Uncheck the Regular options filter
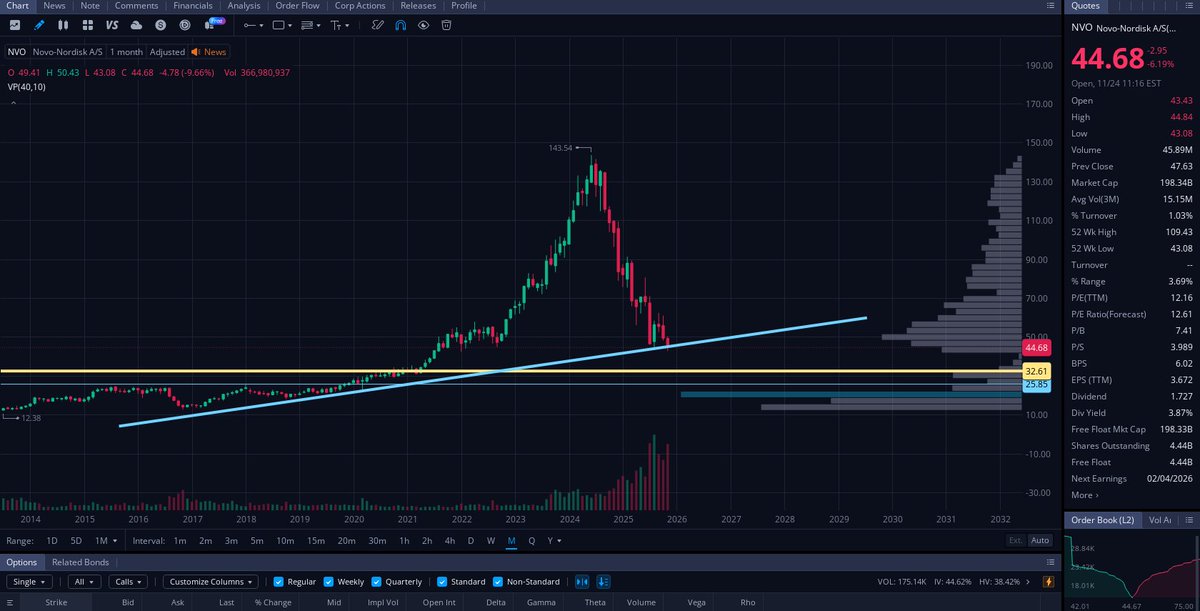 pyautogui.click(x=277, y=581)
